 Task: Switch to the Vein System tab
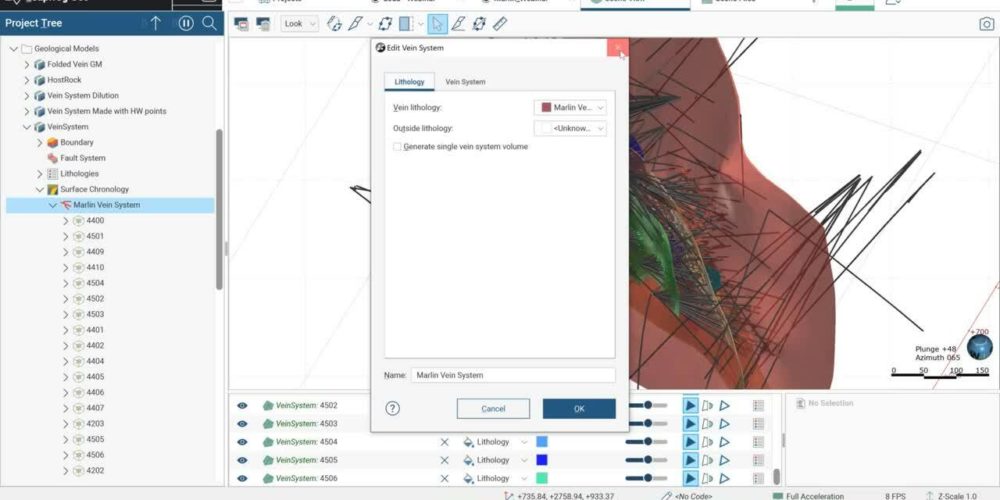tap(465, 82)
